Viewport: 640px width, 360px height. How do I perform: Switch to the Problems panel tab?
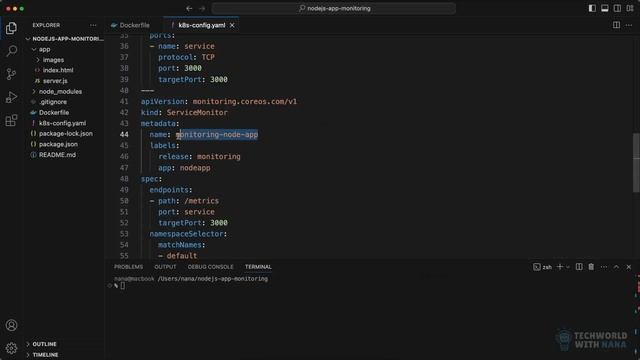pos(128,267)
